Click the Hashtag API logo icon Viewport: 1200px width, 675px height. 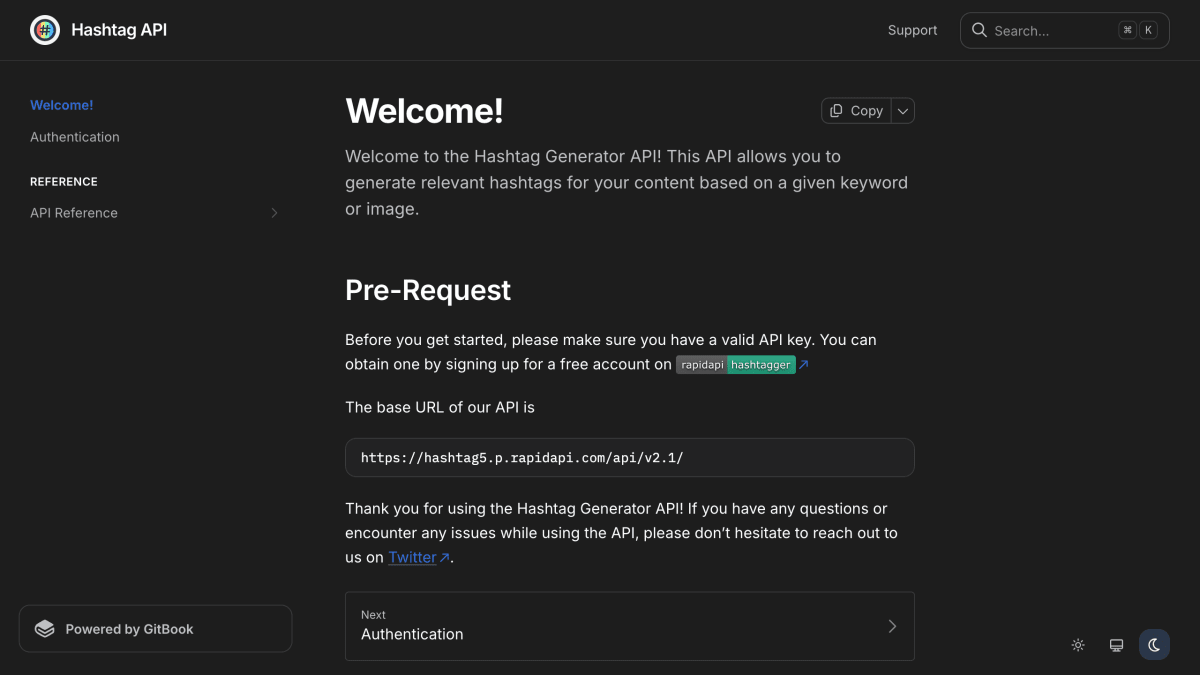(45, 30)
